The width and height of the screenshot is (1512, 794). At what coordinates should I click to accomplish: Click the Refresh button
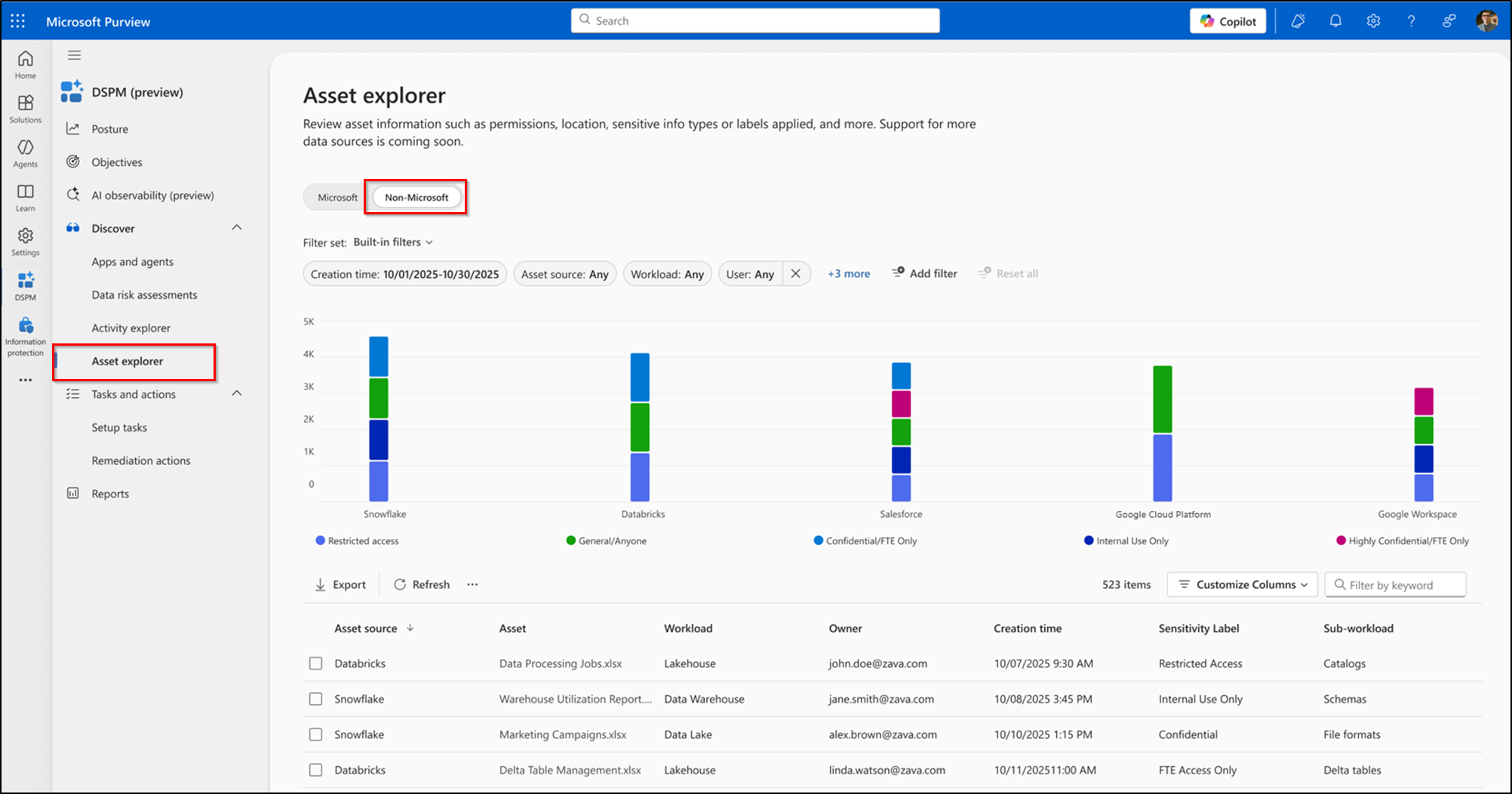click(421, 584)
